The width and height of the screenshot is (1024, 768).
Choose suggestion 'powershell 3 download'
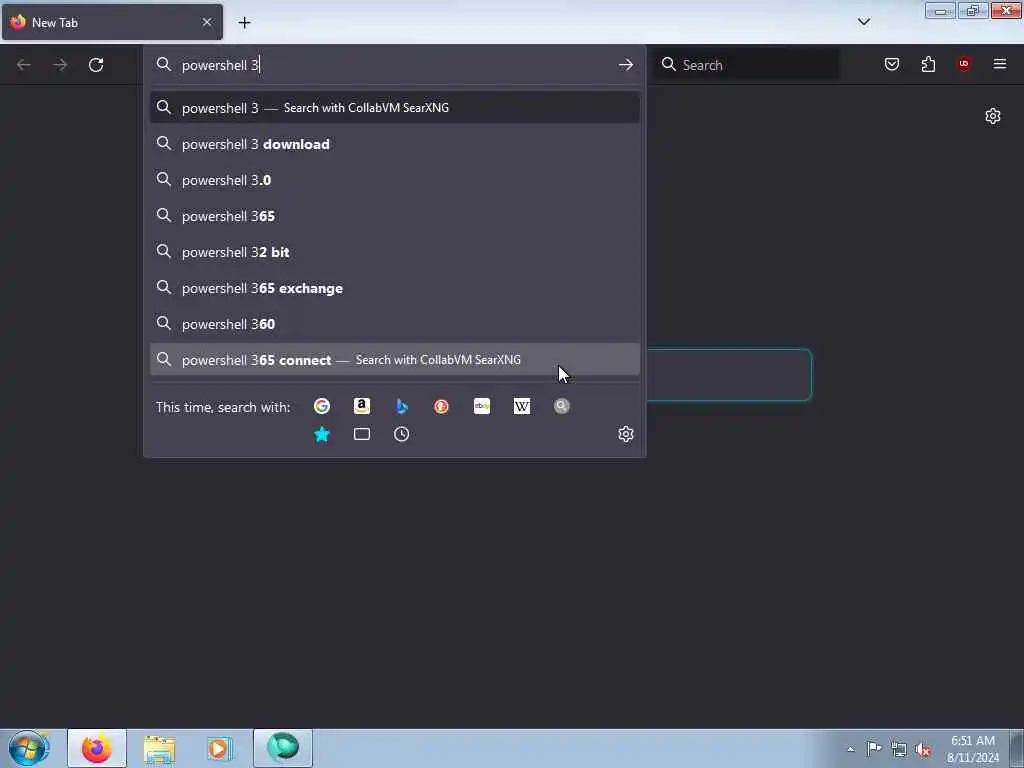[394, 144]
